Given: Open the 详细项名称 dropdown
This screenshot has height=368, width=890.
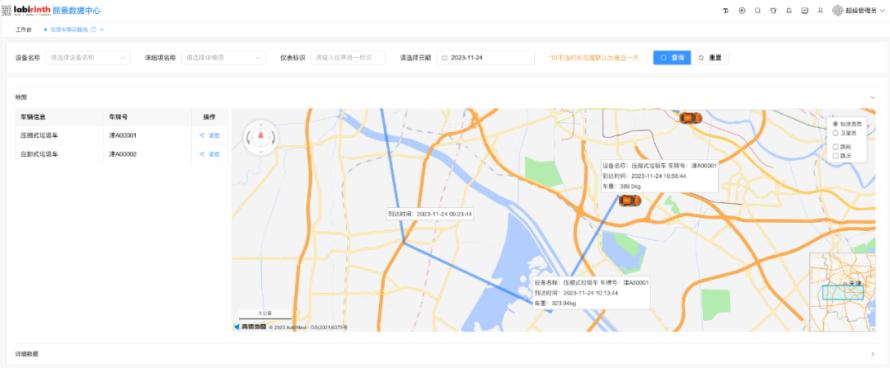Looking at the screenshot, I should tap(224, 57).
